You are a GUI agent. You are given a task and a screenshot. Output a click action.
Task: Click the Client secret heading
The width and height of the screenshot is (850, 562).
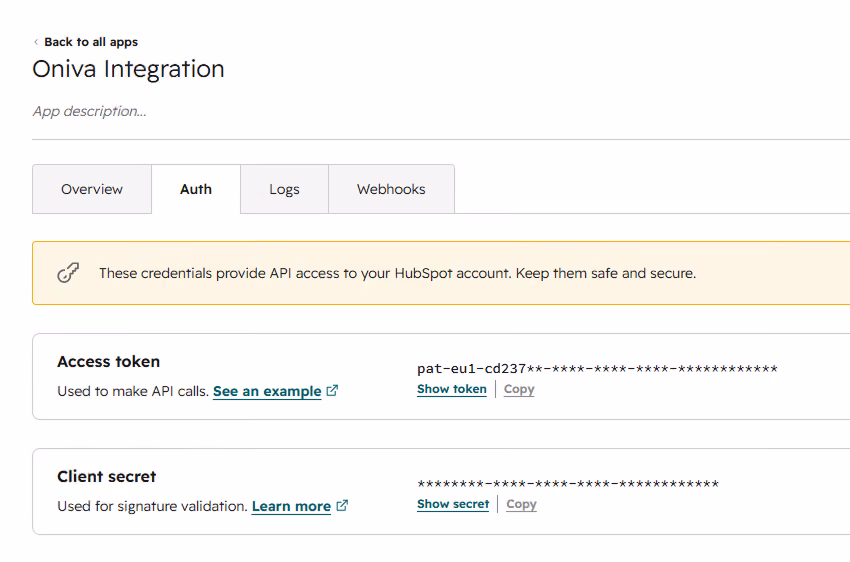point(106,476)
